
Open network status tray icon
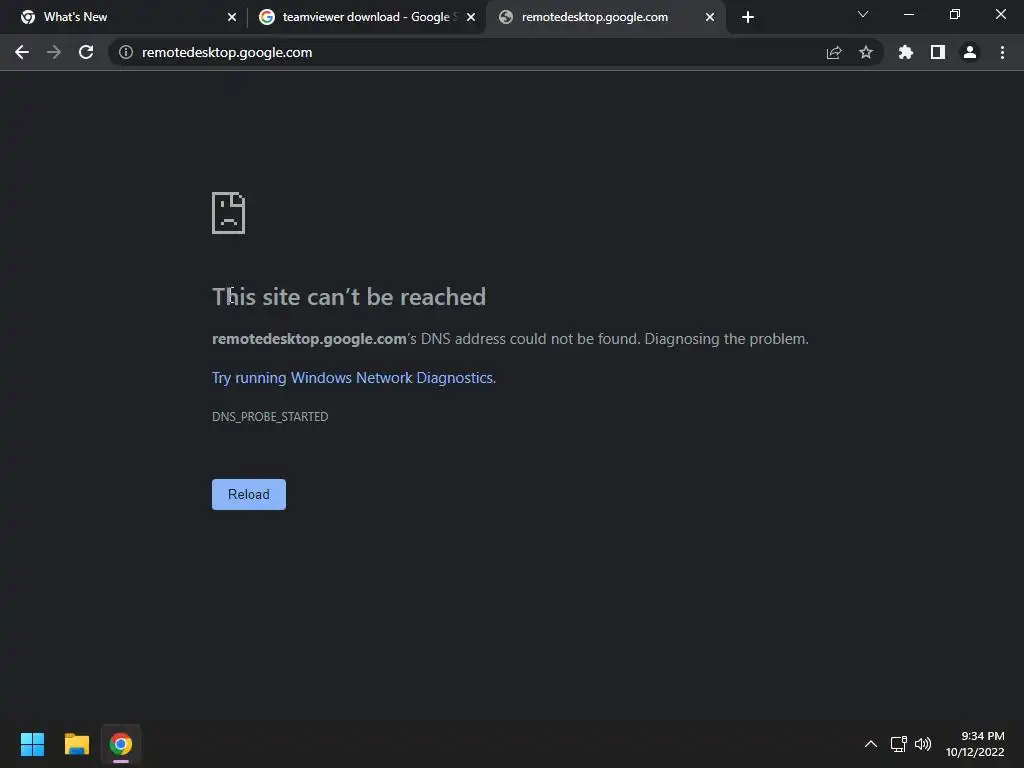tap(899, 744)
